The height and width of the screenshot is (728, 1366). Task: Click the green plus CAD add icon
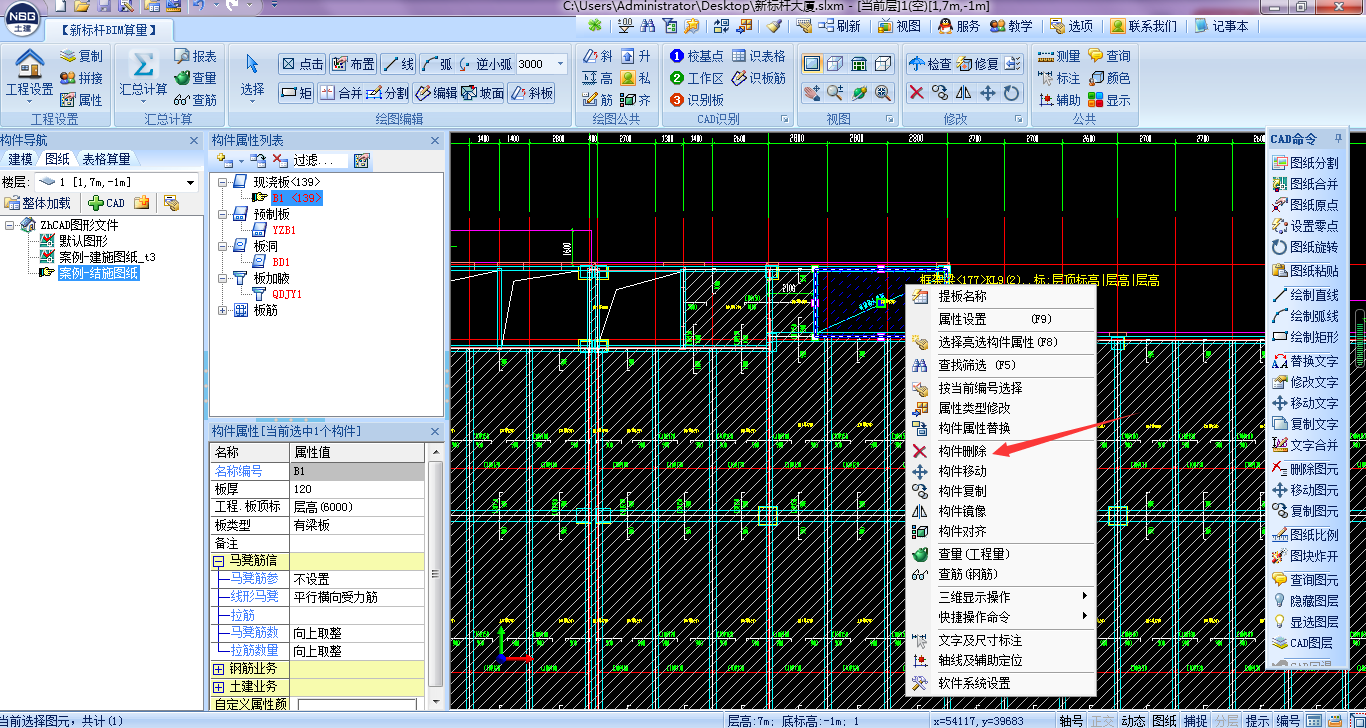click(x=97, y=203)
